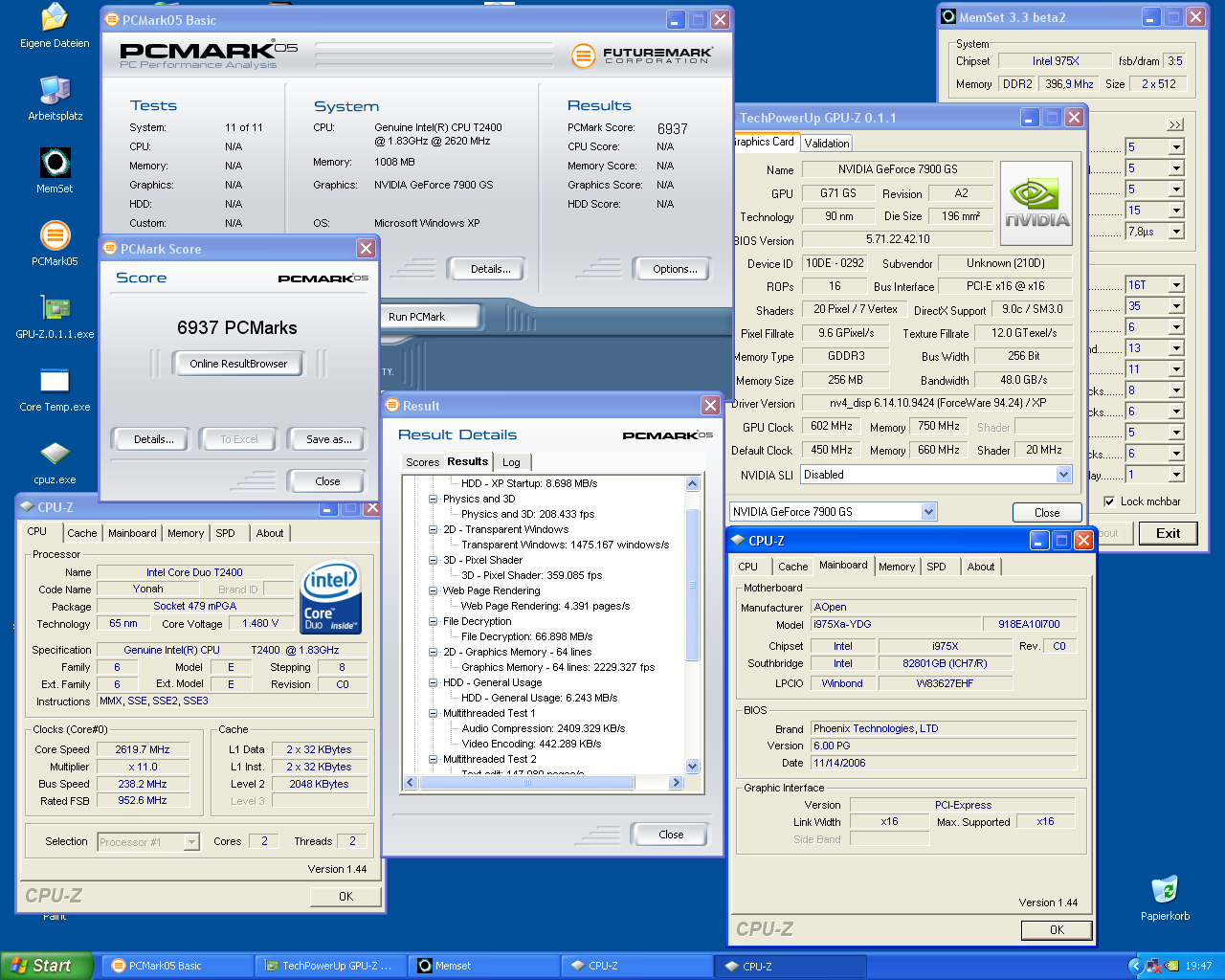Collapse Physics and 3D tree node
This screenshot has height=980, width=1225.
coord(433,499)
